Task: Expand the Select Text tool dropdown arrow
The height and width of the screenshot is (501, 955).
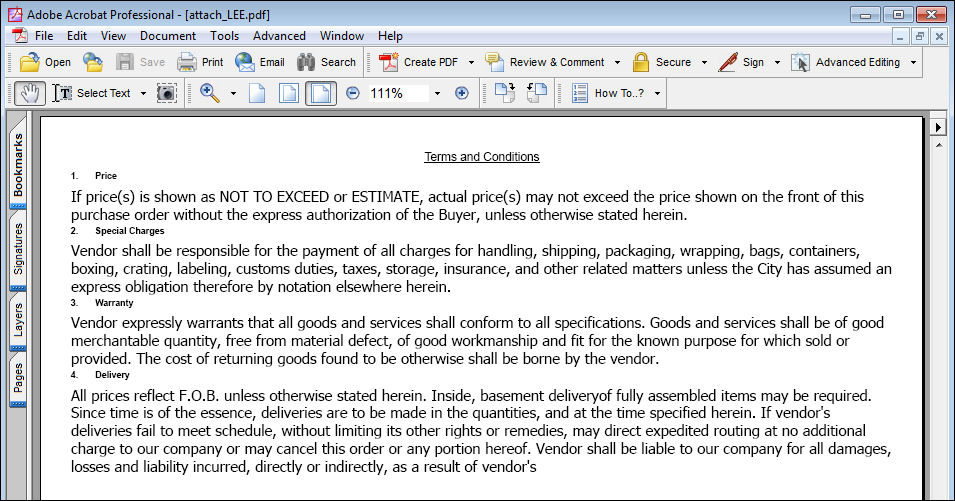Action: (143, 94)
